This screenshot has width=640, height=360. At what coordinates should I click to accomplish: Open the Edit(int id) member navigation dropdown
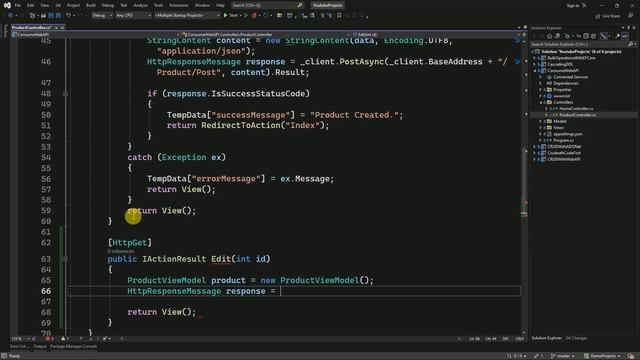[436, 35]
